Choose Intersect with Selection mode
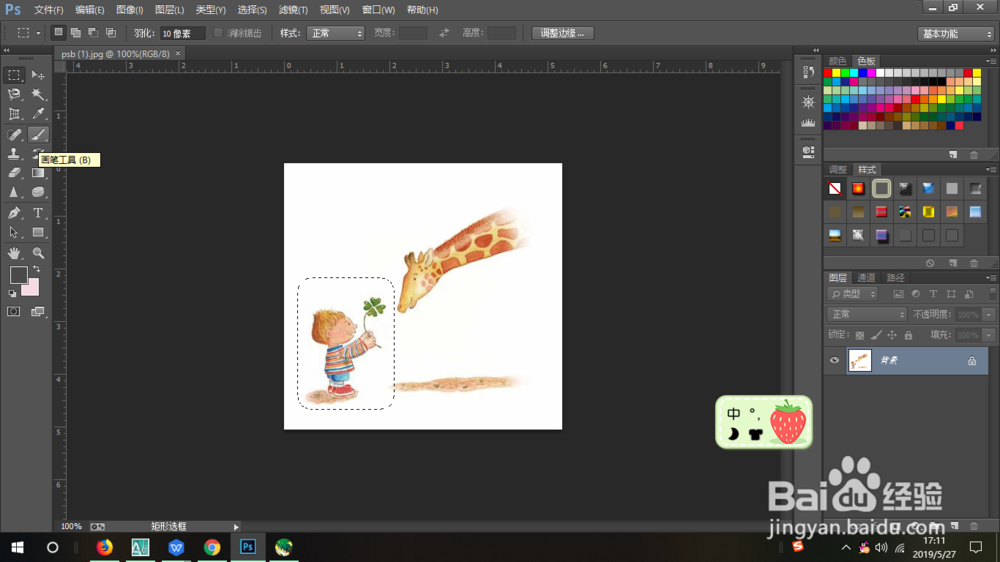Screen dimensions: 1000x562 (x=110, y=33)
